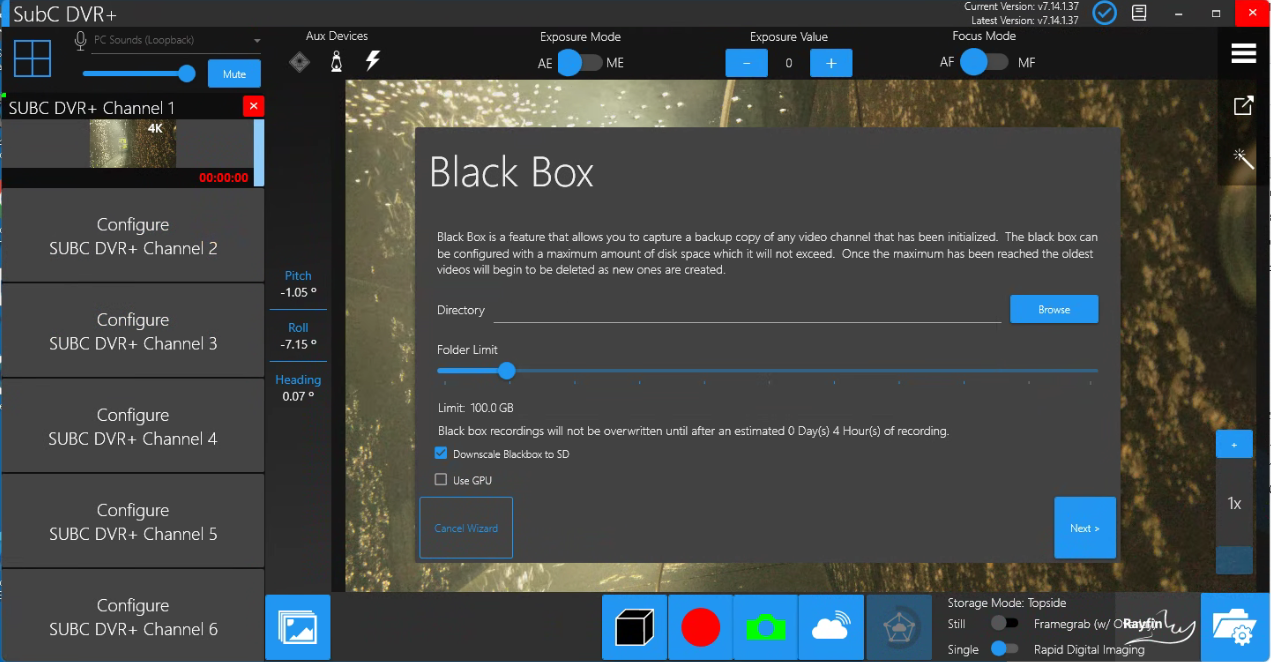Click the pop-out external window icon
This screenshot has height=662, width=1271.
[x=1243, y=105]
